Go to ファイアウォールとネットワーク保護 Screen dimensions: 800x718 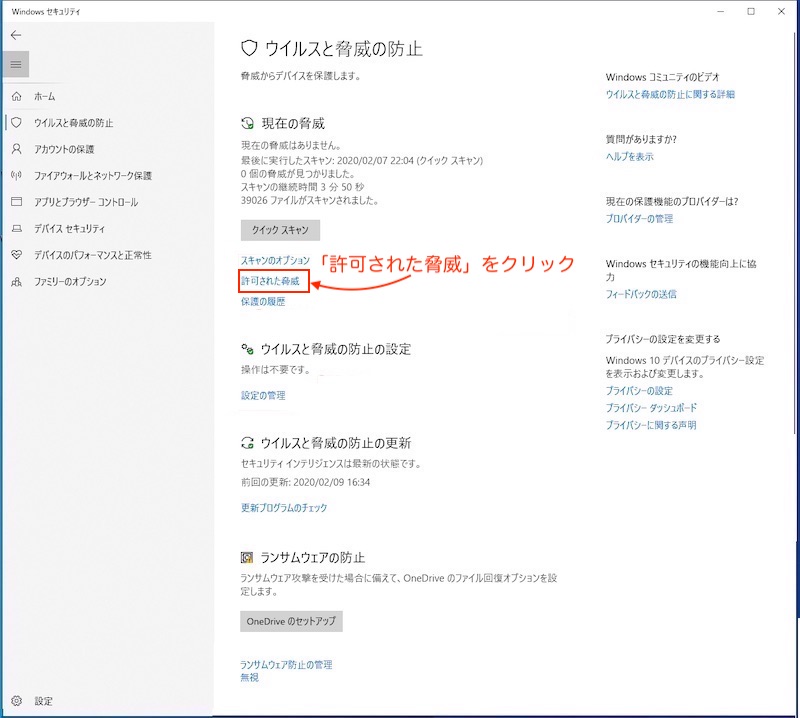93,176
